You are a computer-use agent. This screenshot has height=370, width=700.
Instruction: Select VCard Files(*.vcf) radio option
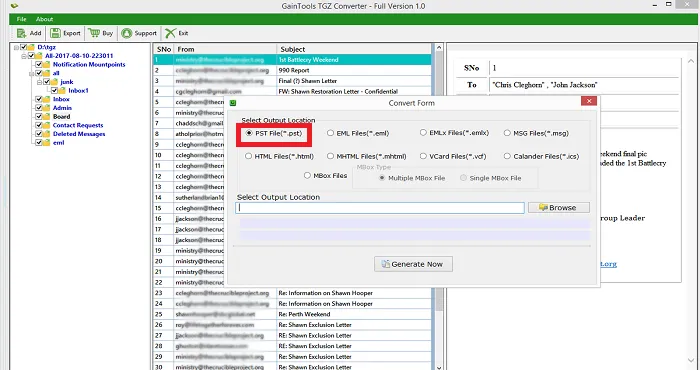pyautogui.click(x=423, y=156)
